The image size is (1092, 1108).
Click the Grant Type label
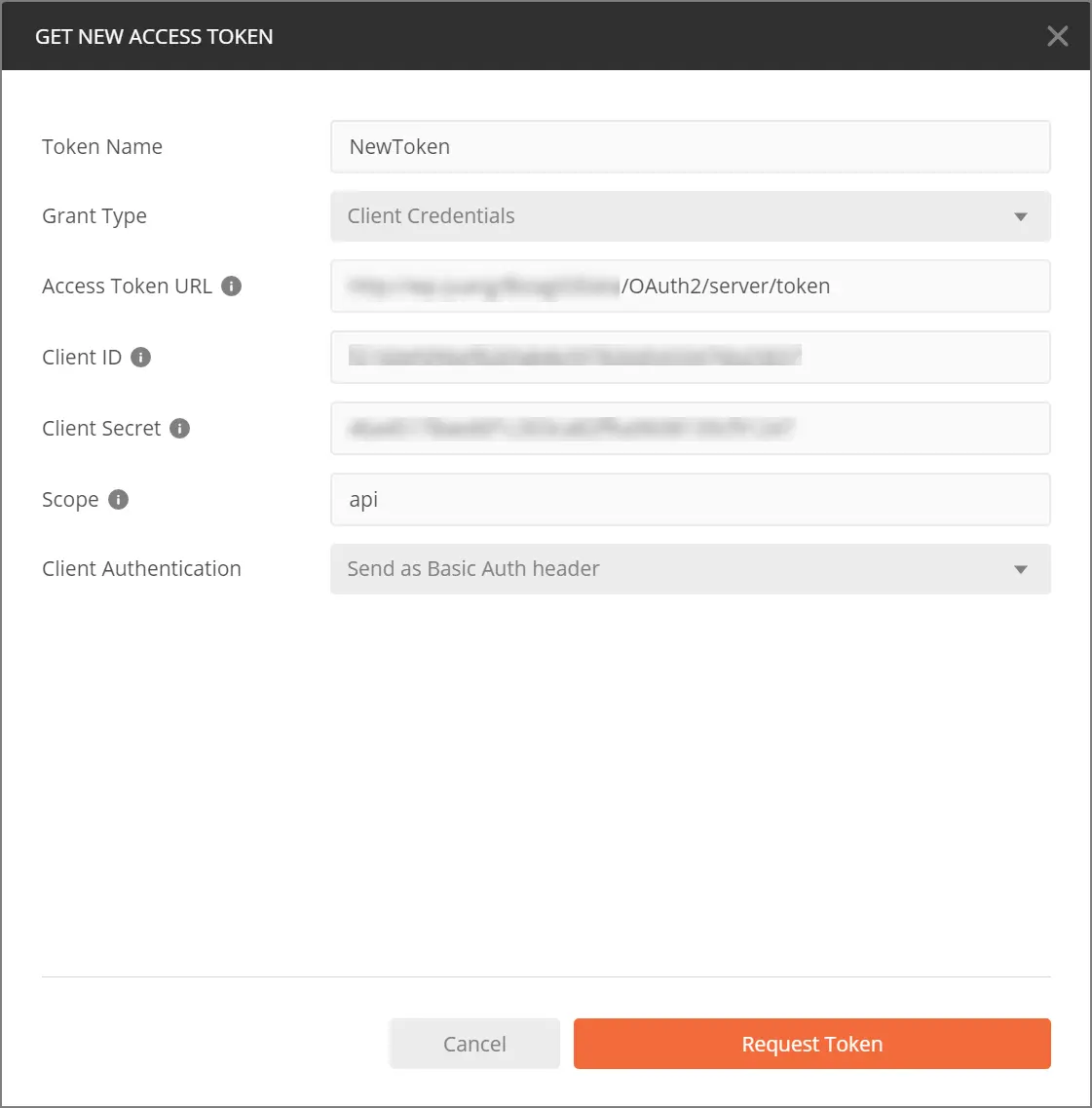(94, 216)
